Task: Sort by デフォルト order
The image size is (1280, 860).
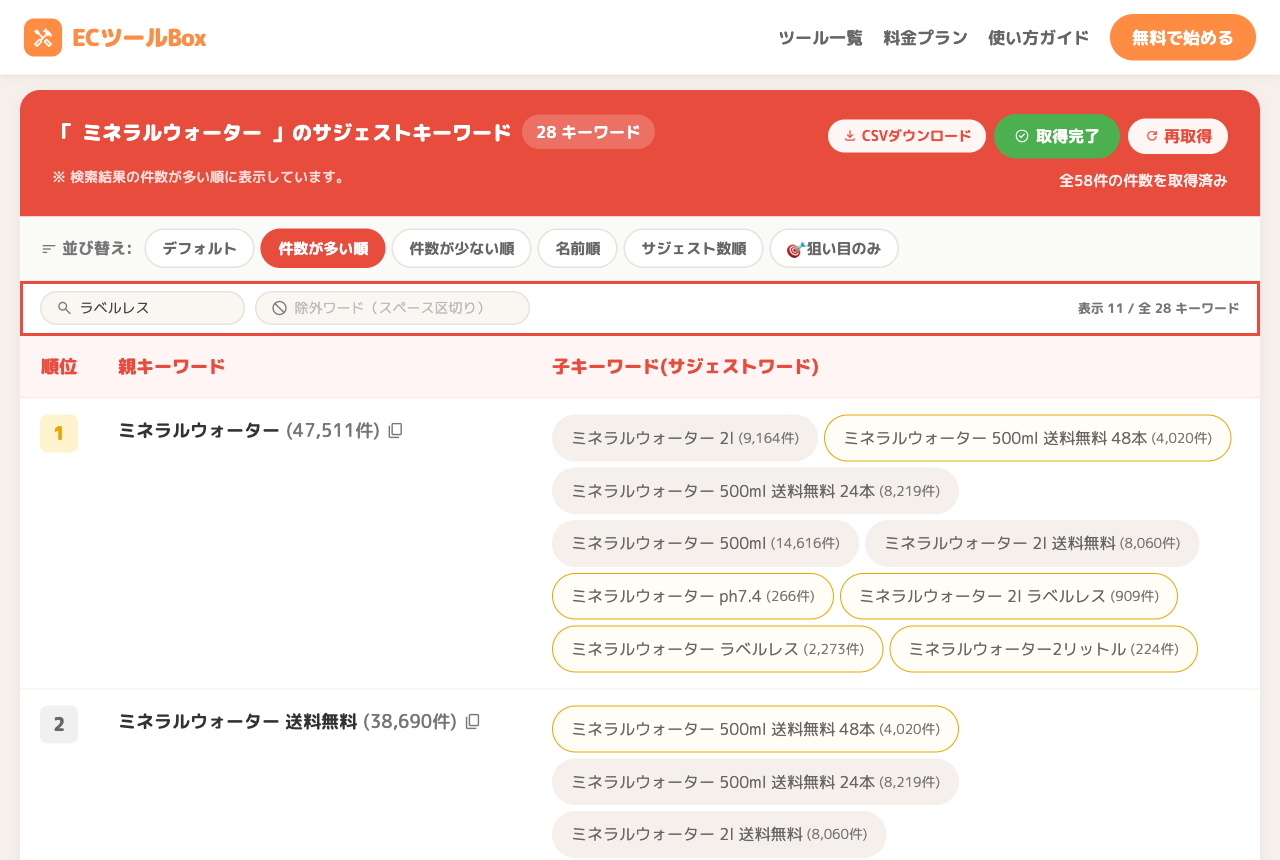Action: pyautogui.click(x=200, y=249)
